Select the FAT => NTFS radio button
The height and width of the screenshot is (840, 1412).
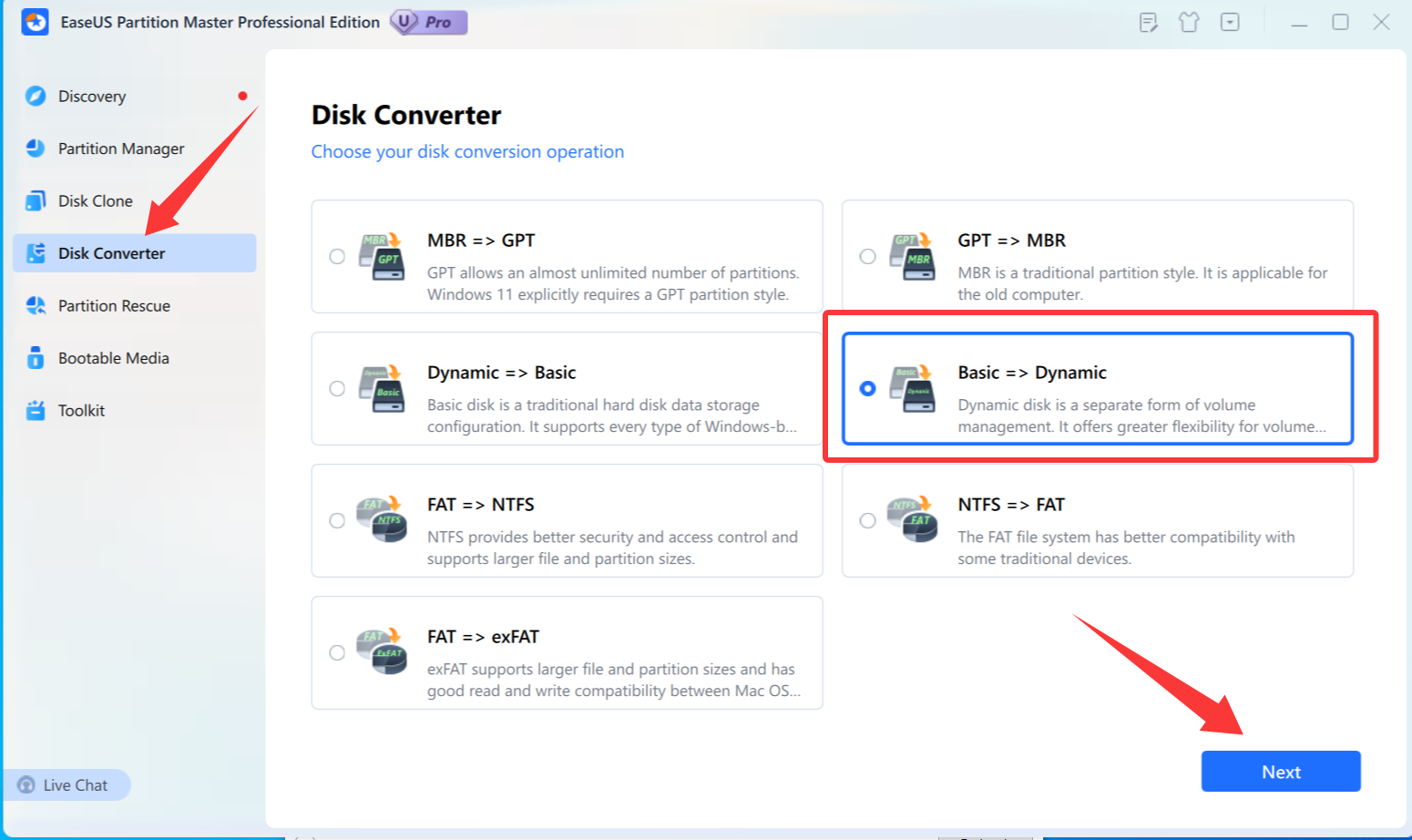[337, 520]
